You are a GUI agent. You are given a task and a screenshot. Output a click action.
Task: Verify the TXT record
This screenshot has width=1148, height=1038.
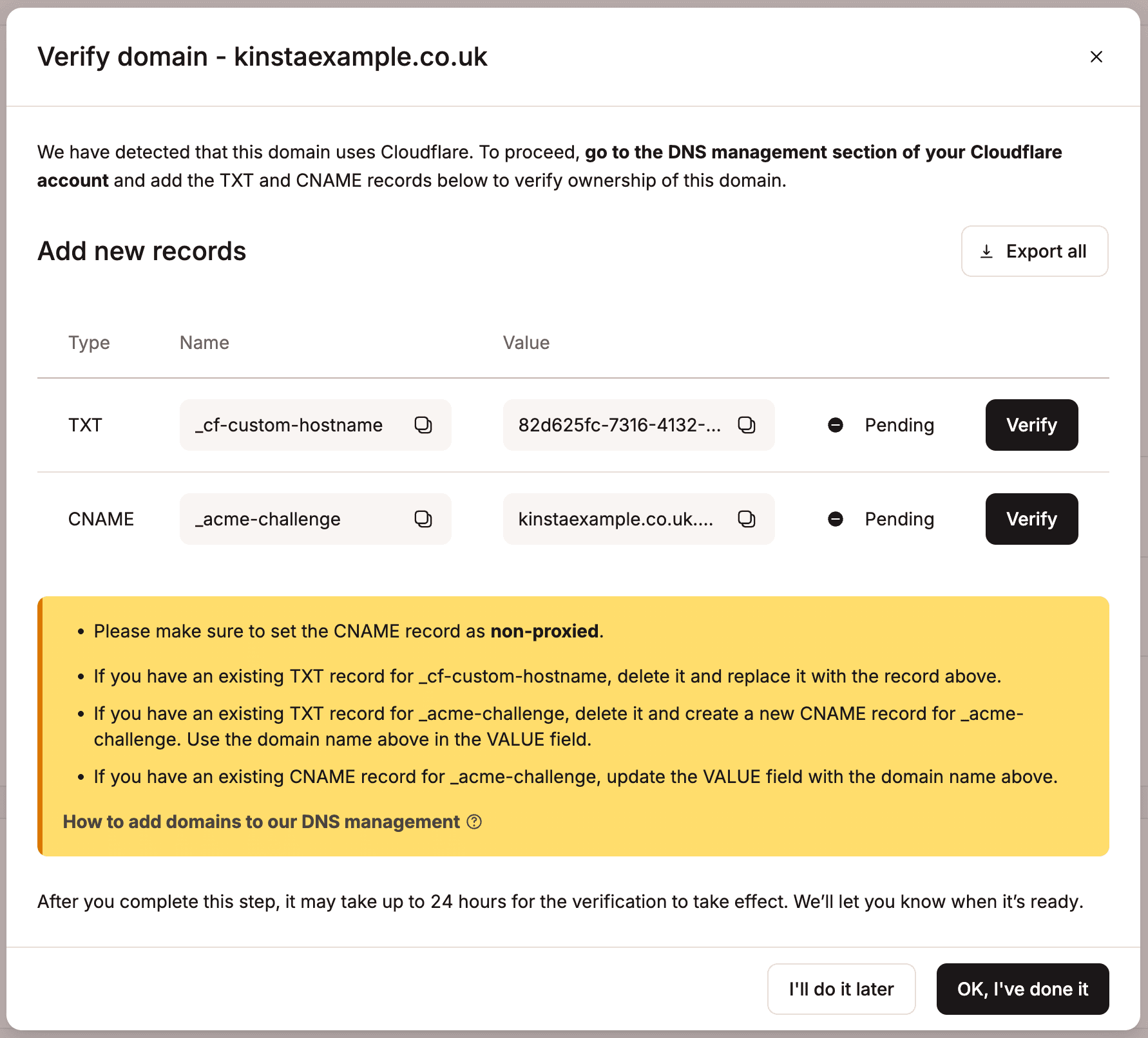click(x=1031, y=425)
